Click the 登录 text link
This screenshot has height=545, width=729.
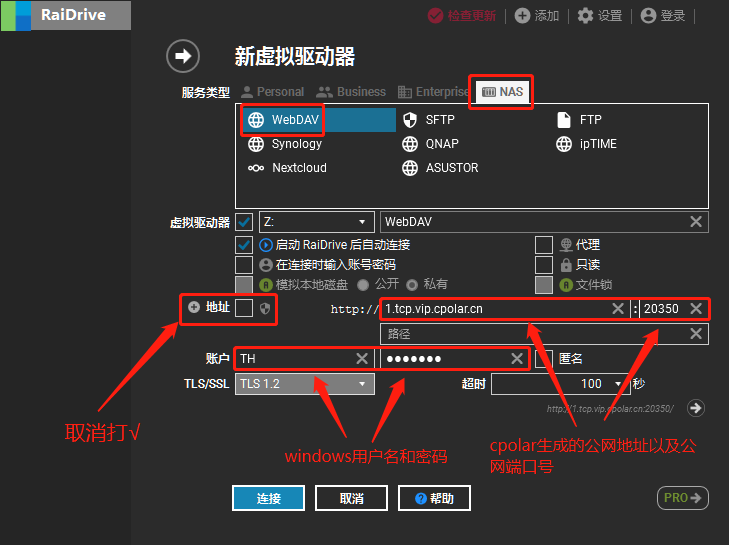pyautogui.click(x=673, y=15)
